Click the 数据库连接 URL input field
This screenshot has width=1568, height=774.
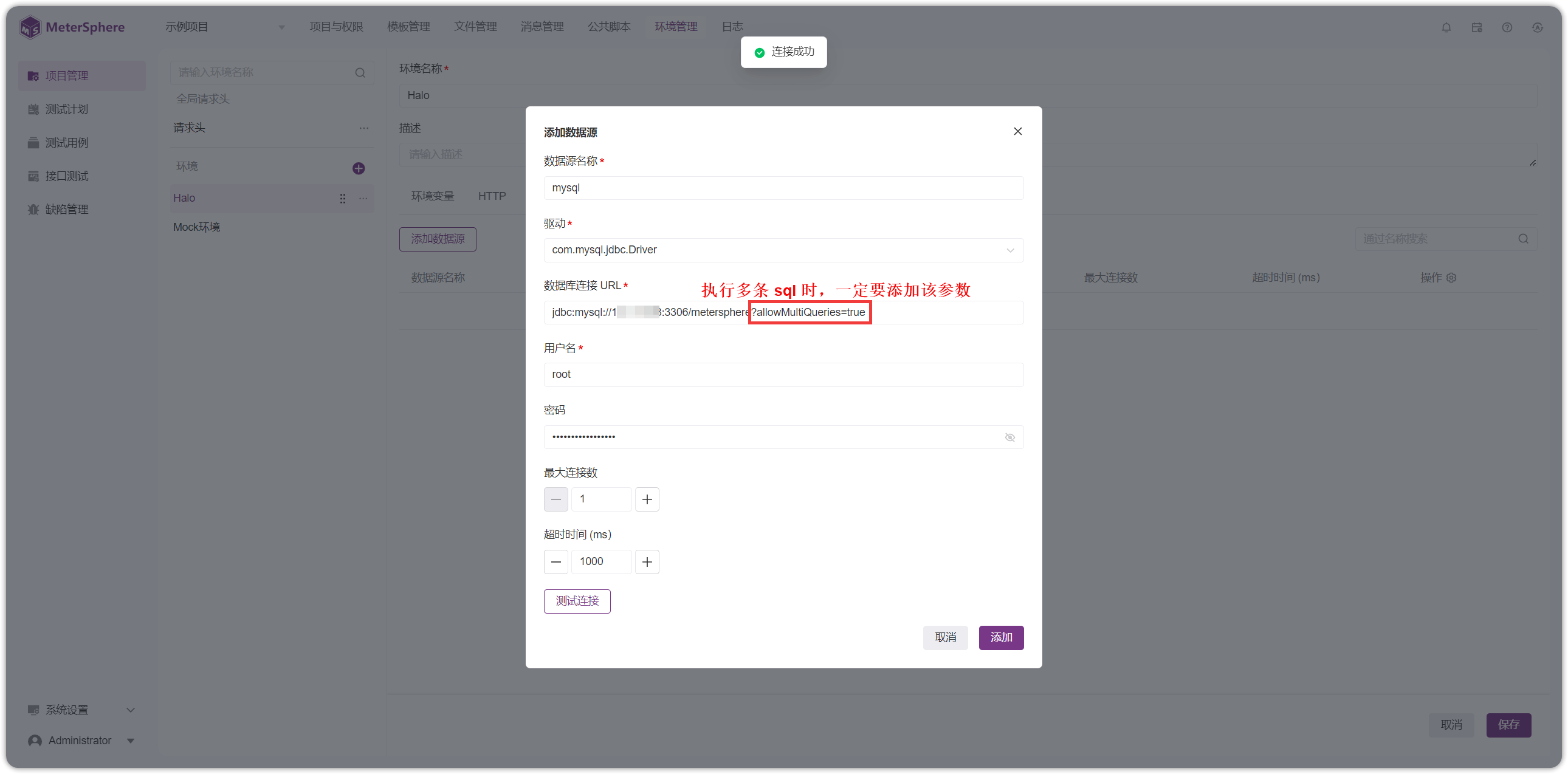(783, 313)
